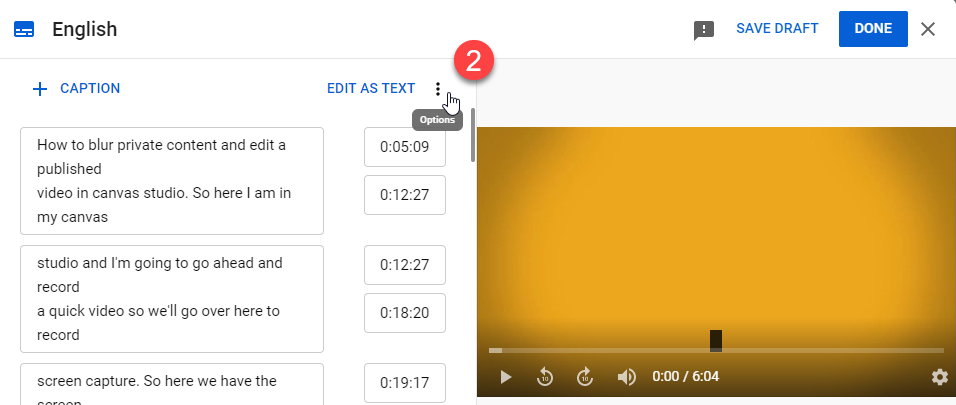Image resolution: width=956 pixels, height=405 pixels.
Task: Close the English caption editor
Action: [x=928, y=29]
